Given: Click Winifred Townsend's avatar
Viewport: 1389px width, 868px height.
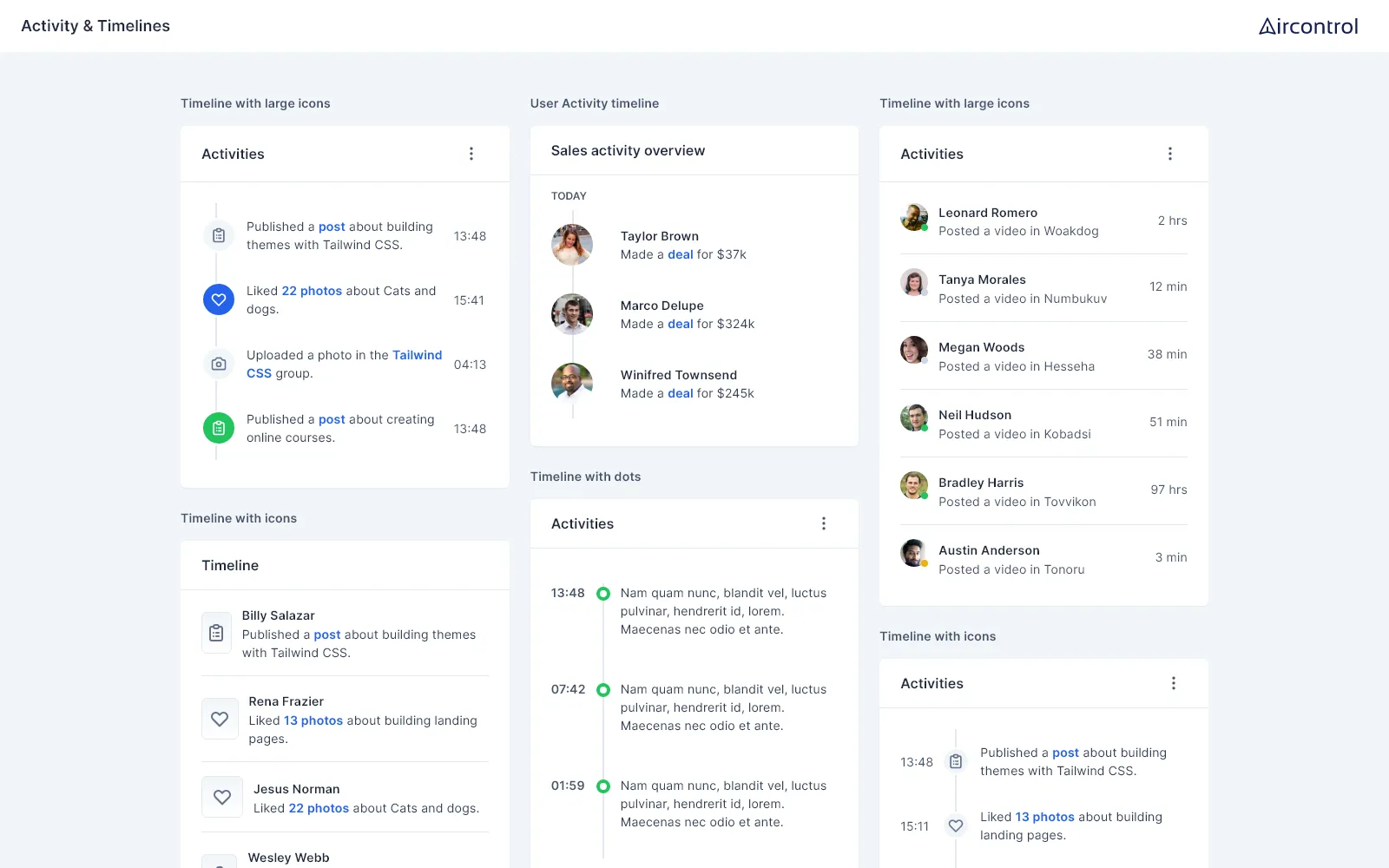Looking at the screenshot, I should tap(572, 384).
